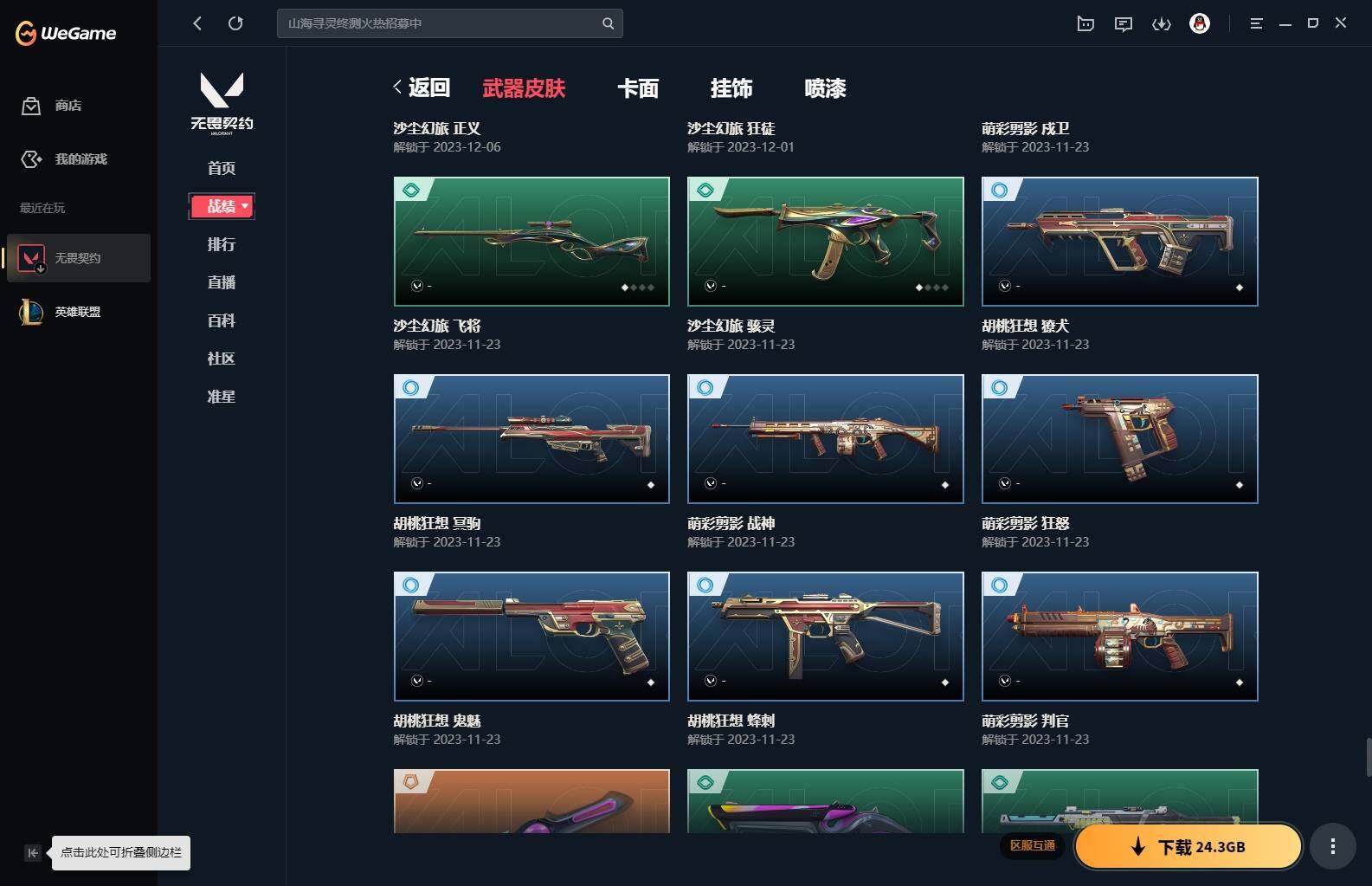Select the 无畏契约 game icon in sidebar
1372x886 pixels.
32,258
